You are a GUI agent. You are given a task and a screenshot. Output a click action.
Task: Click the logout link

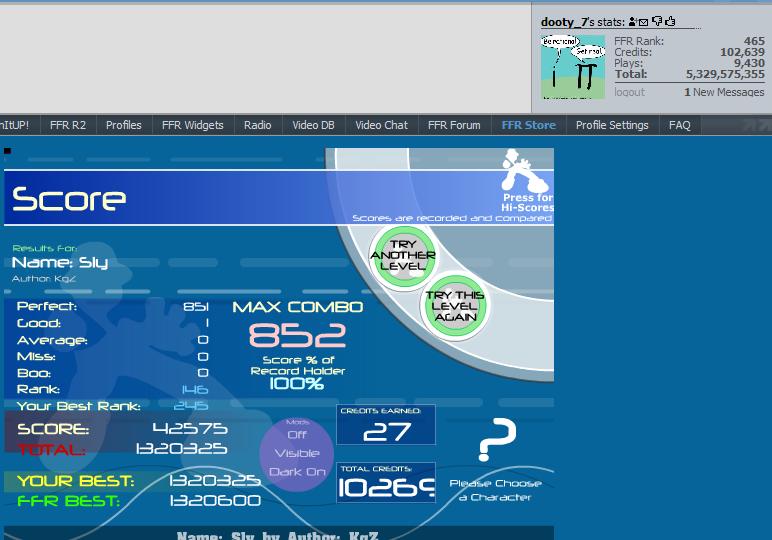(x=629, y=92)
